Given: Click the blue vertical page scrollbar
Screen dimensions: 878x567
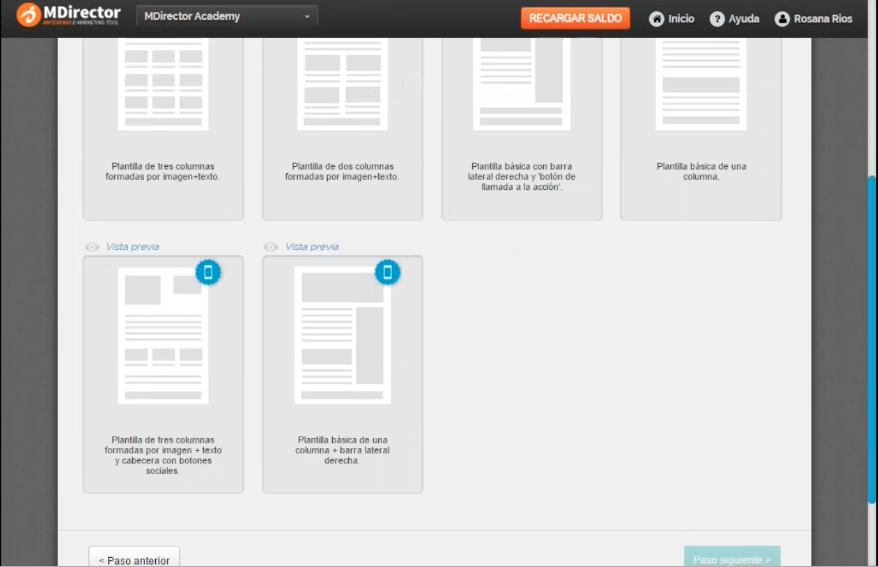Looking at the screenshot, I should pos(872,339).
